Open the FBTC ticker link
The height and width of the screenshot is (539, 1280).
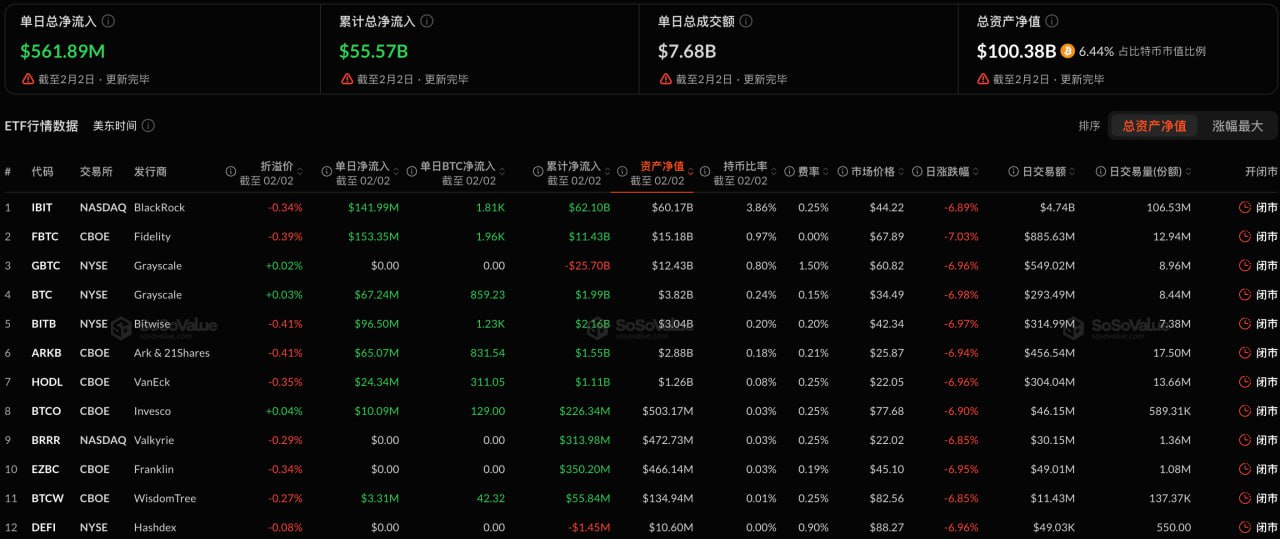pos(45,237)
